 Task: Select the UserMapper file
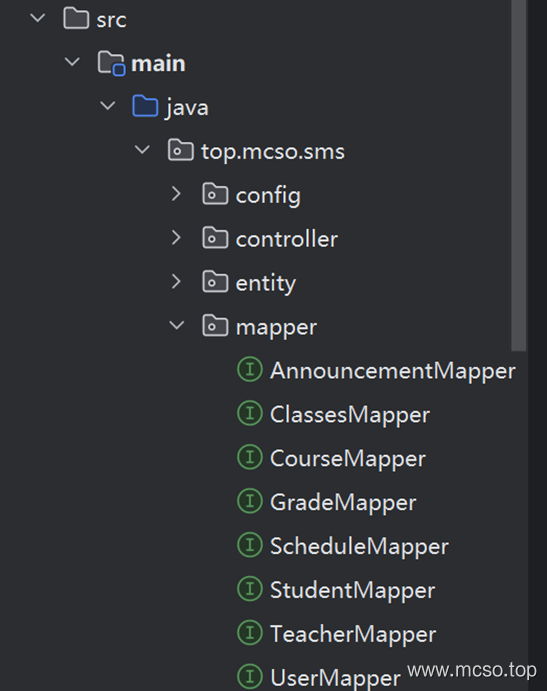pyautogui.click(x=335, y=678)
